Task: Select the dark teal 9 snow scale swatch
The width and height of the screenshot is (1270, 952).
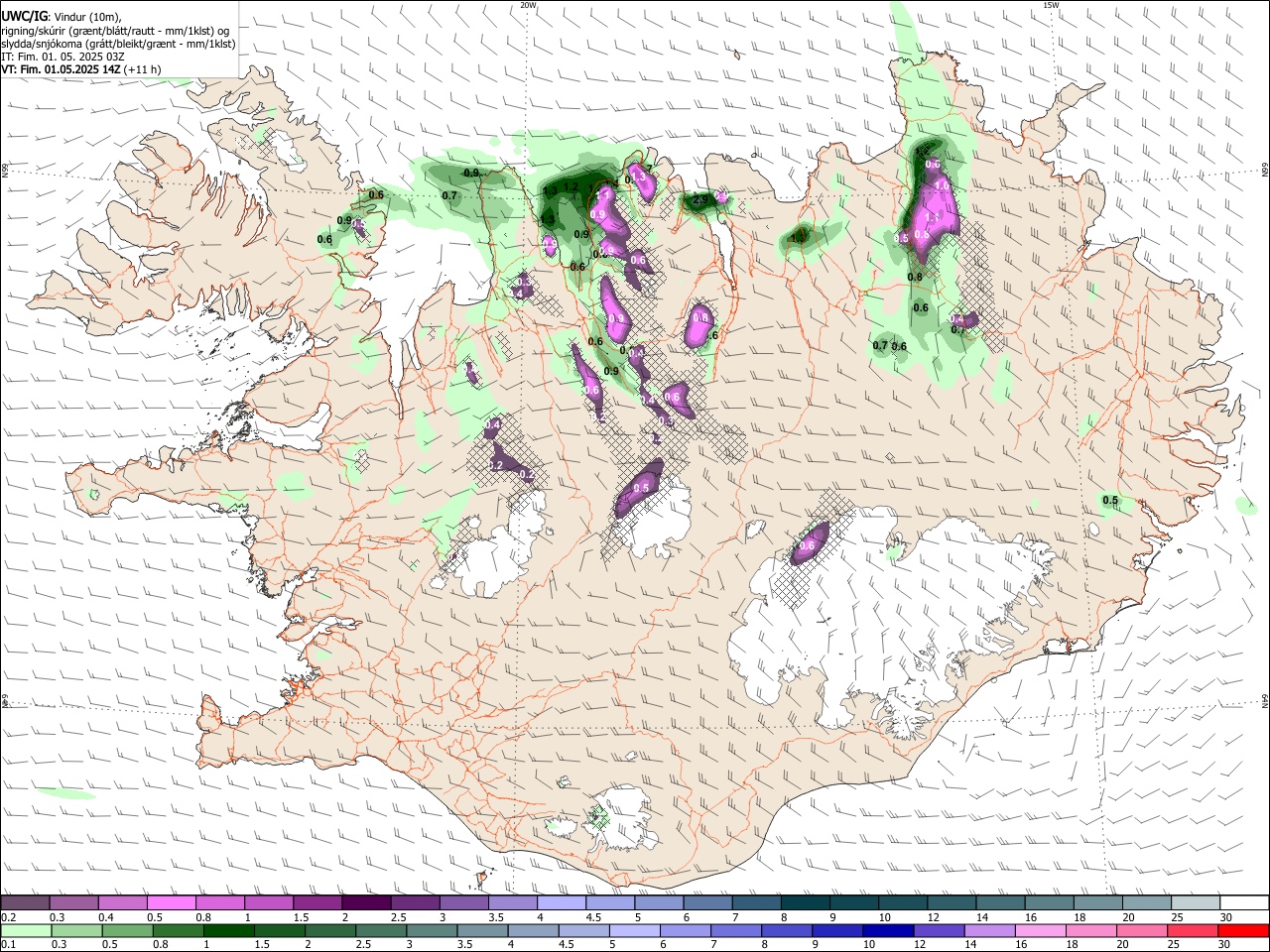Action: click(x=853, y=902)
